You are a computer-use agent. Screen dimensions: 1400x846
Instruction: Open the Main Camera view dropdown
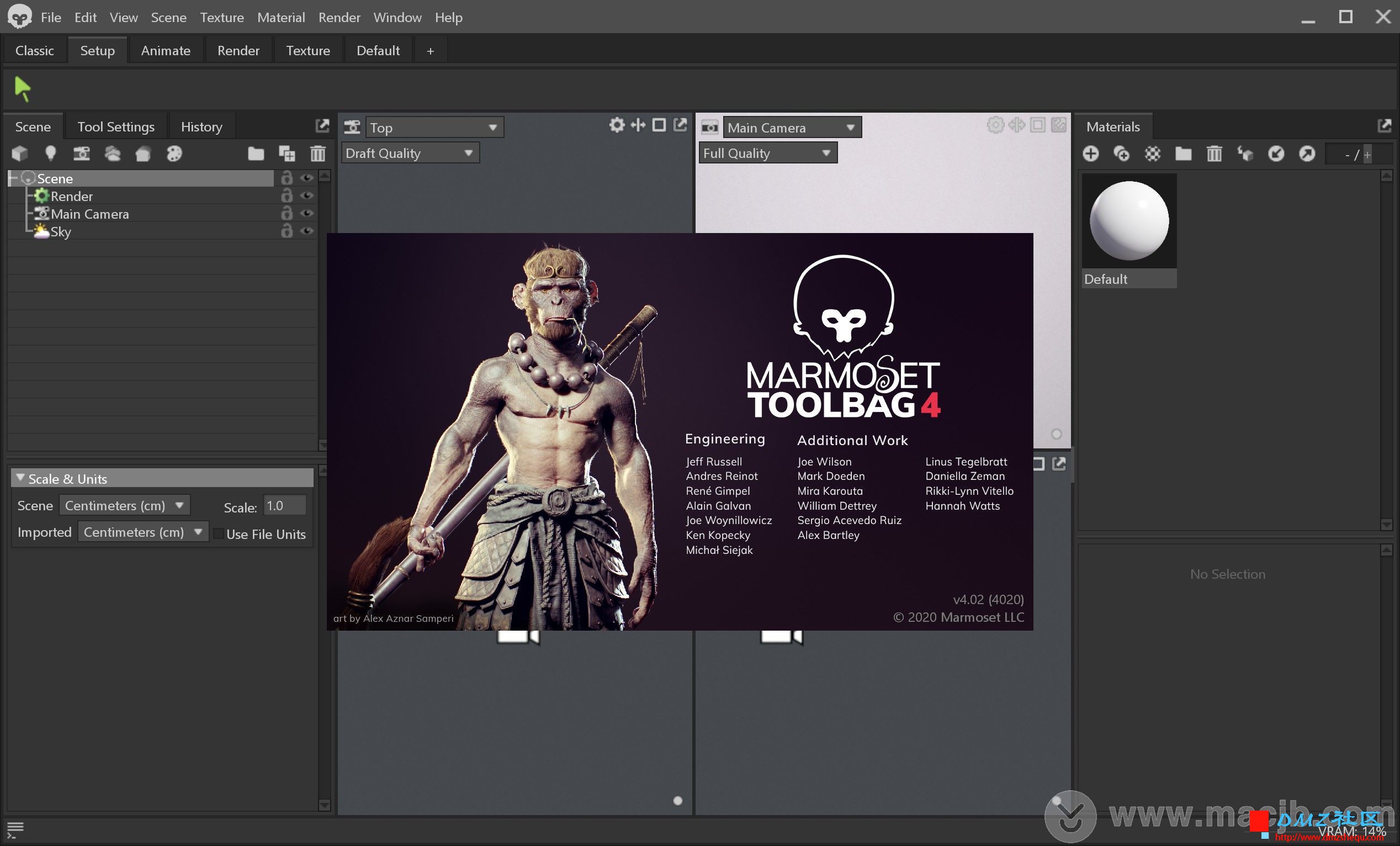pyautogui.click(x=792, y=127)
